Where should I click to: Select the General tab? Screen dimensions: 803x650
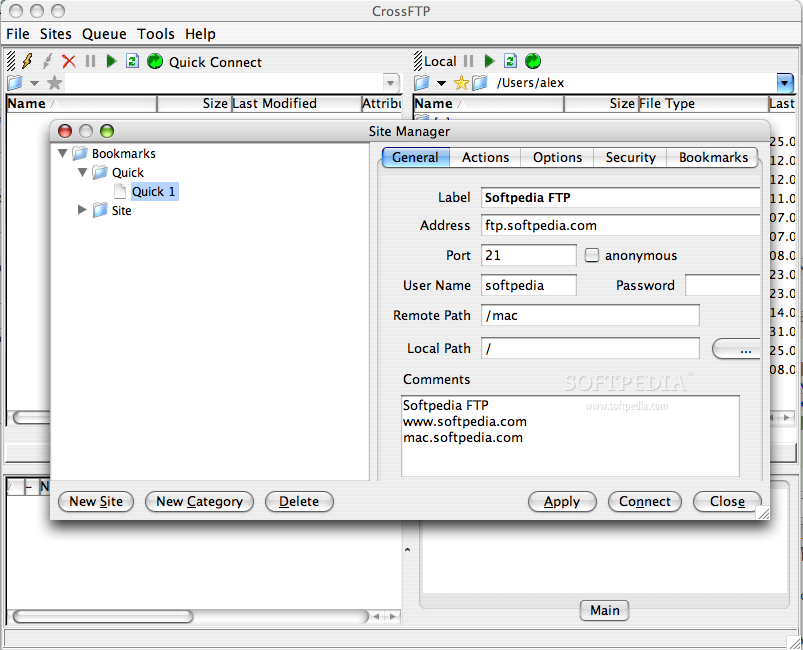415,157
